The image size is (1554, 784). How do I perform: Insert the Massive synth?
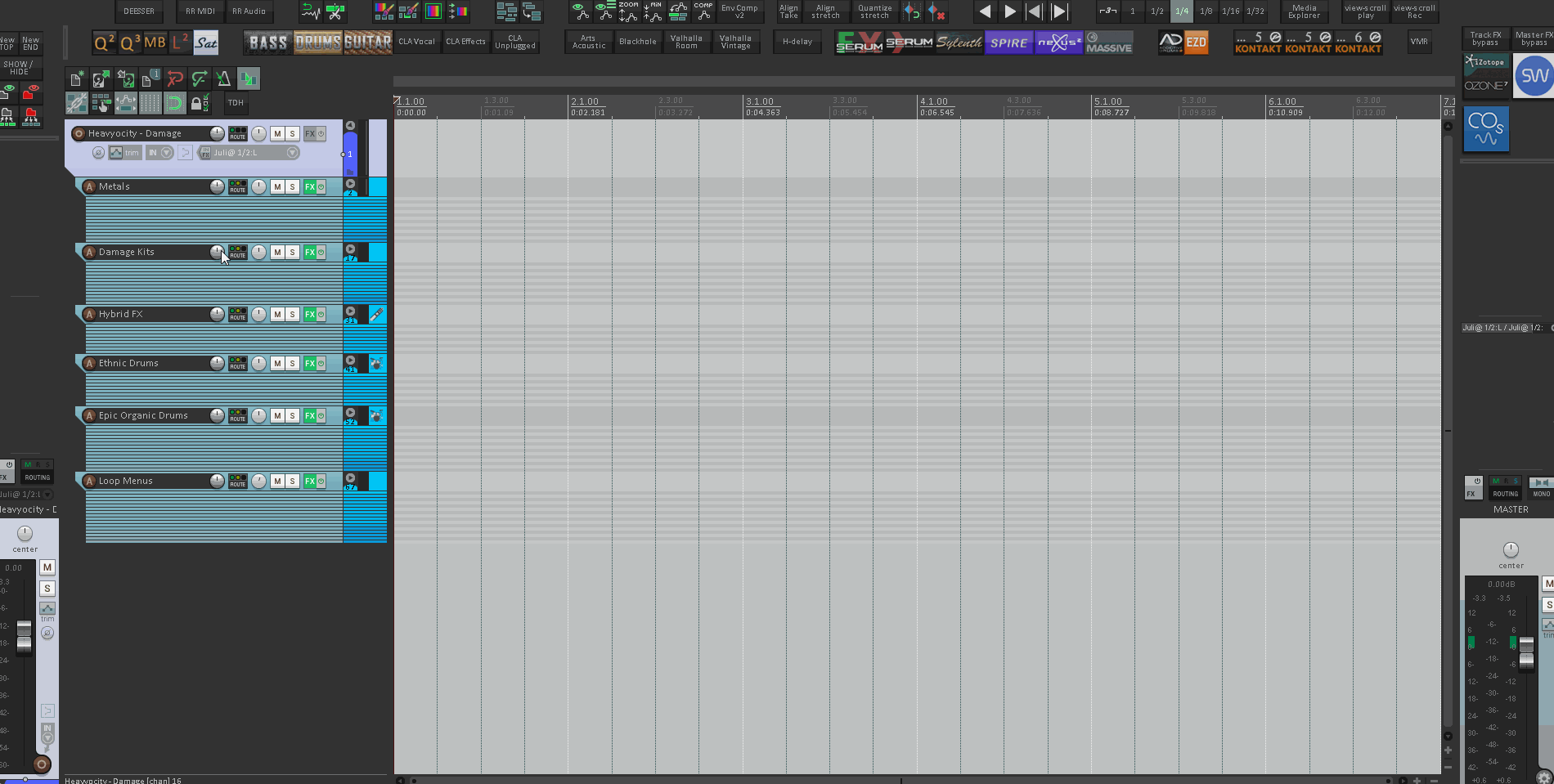1109,43
